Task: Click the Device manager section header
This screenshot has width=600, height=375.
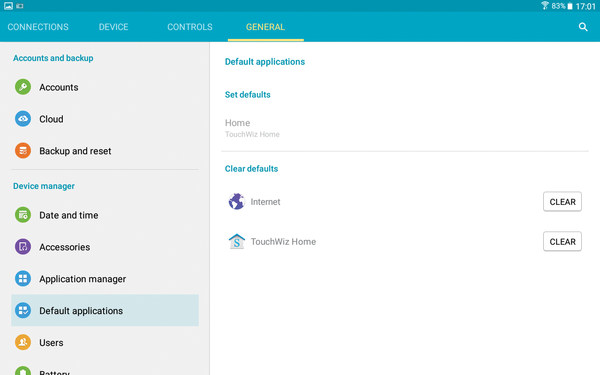Action: tap(44, 186)
